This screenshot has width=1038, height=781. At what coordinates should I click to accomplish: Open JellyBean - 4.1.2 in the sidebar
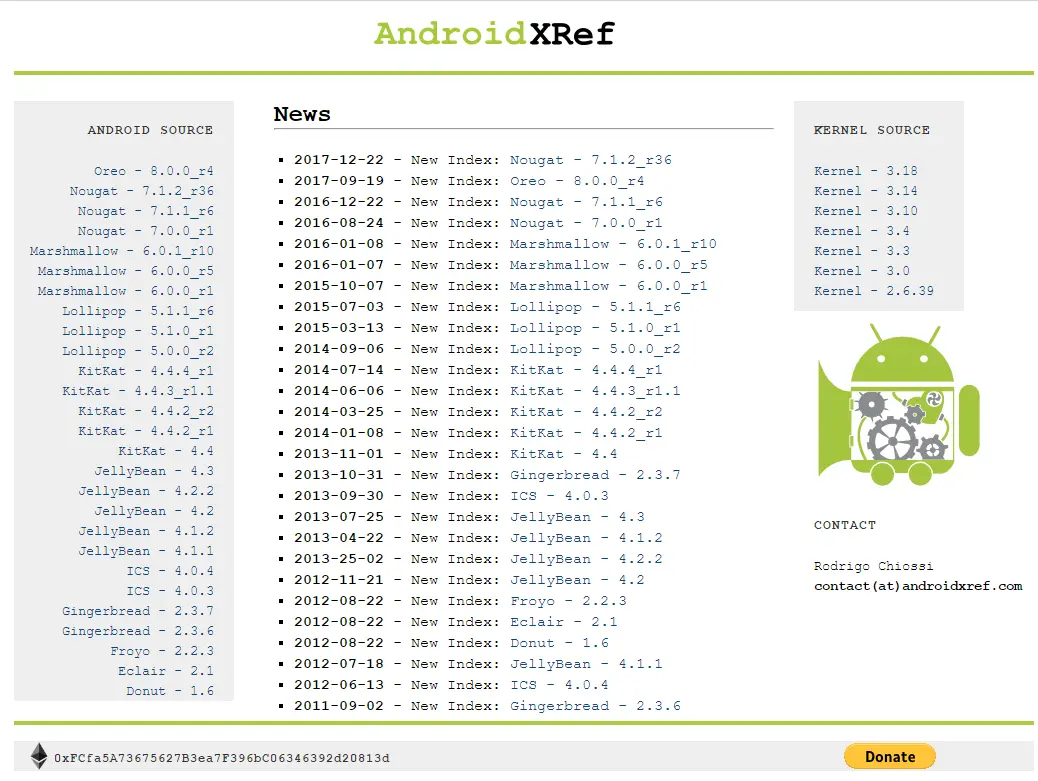tap(146, 531)
